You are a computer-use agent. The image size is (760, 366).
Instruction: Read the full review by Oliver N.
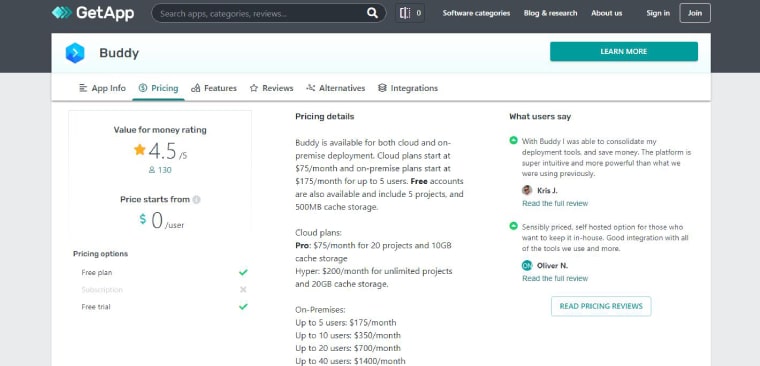click(555, 278)
